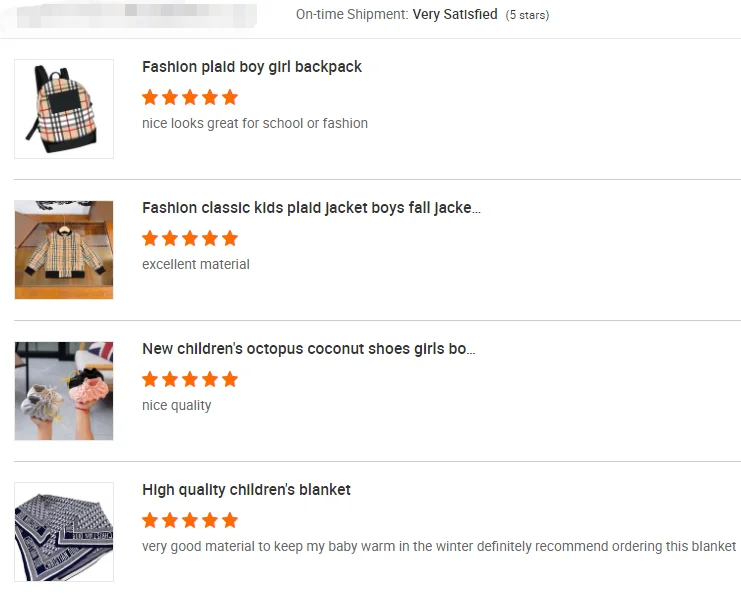Viewport: 741px width, 597px height.
Task: Open the plaid jacket product thumbnail
Action: 64,249
